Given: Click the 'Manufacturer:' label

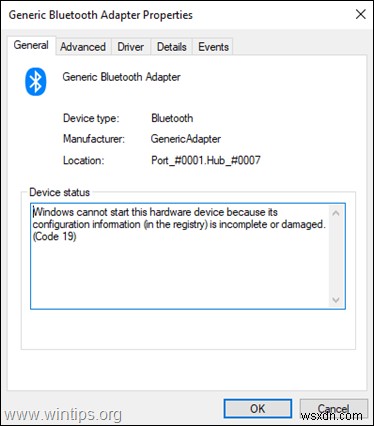Looking at the screenshot, I should click(94, 139).
